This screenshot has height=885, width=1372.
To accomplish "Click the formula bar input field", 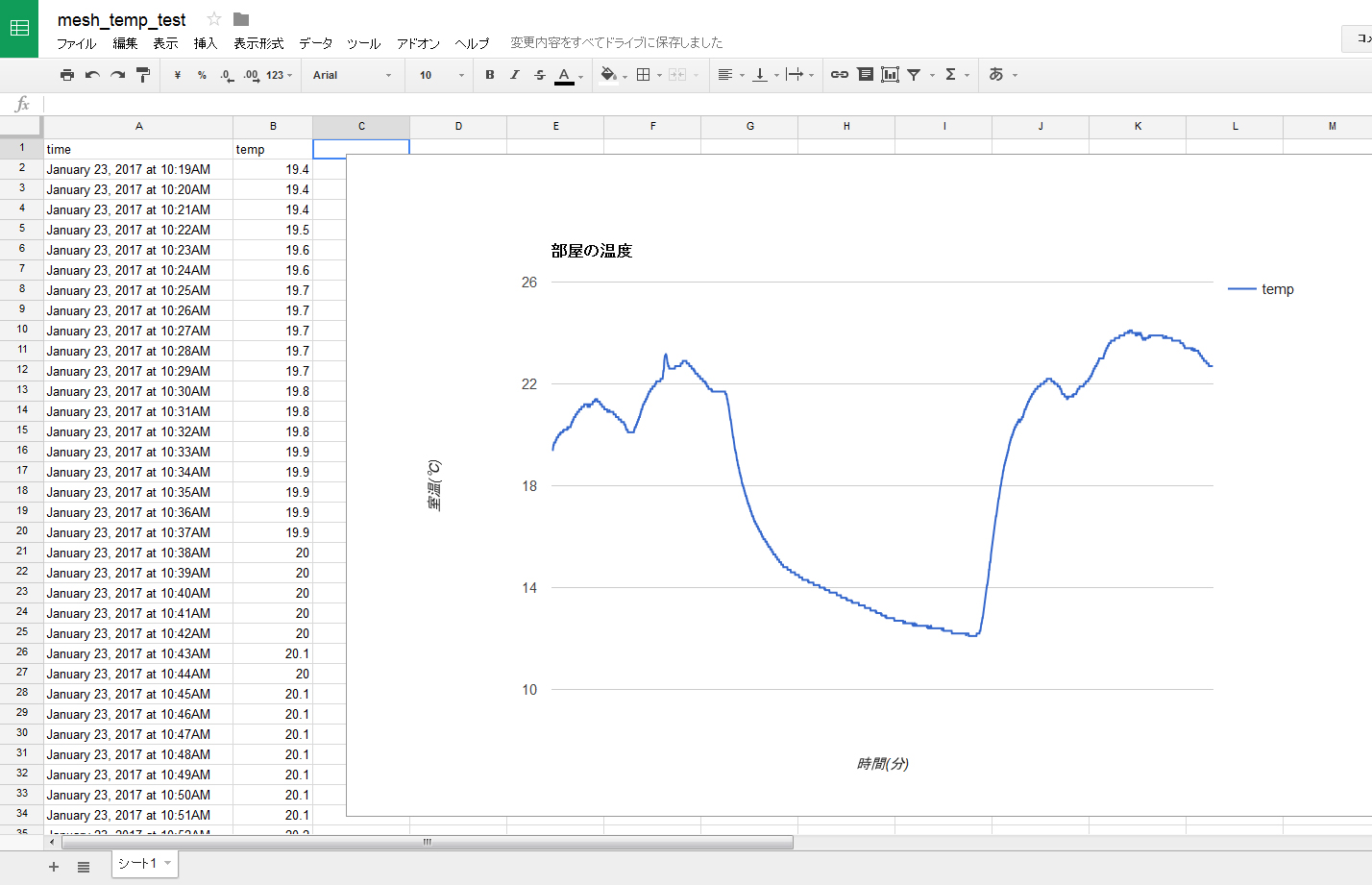I will tap(673, 104).
